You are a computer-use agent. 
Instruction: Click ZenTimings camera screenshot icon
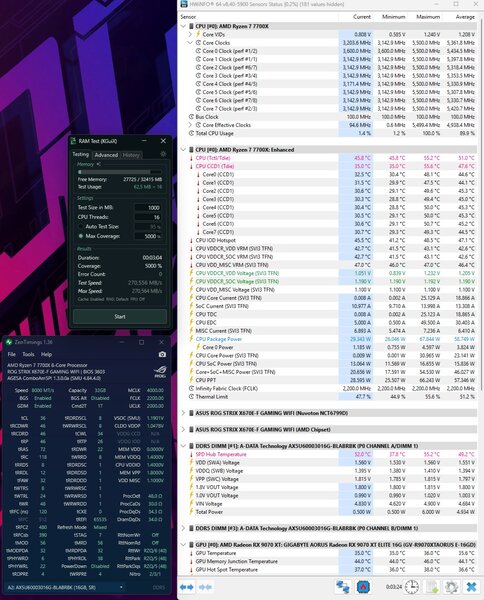click(x=162, y=354)
